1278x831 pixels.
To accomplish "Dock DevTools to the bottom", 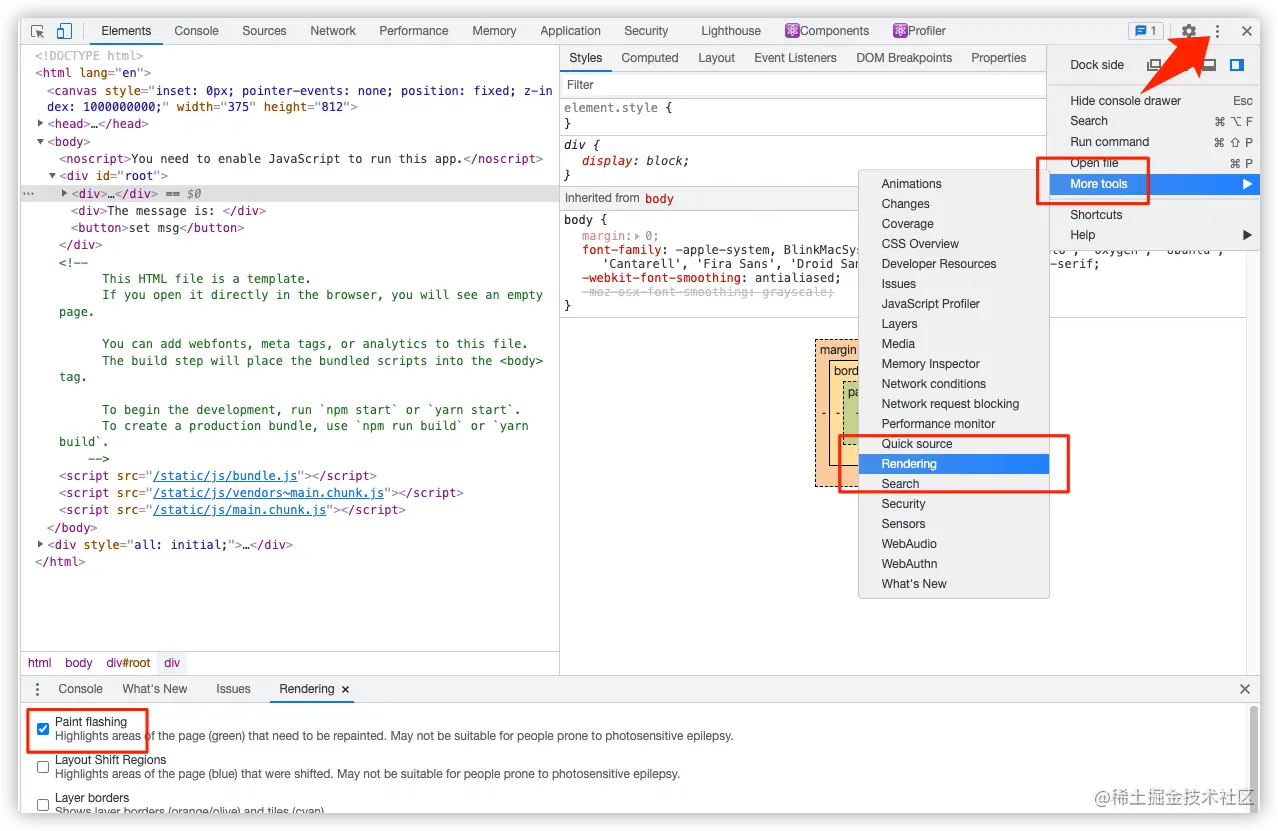I will pos(1209,65).
